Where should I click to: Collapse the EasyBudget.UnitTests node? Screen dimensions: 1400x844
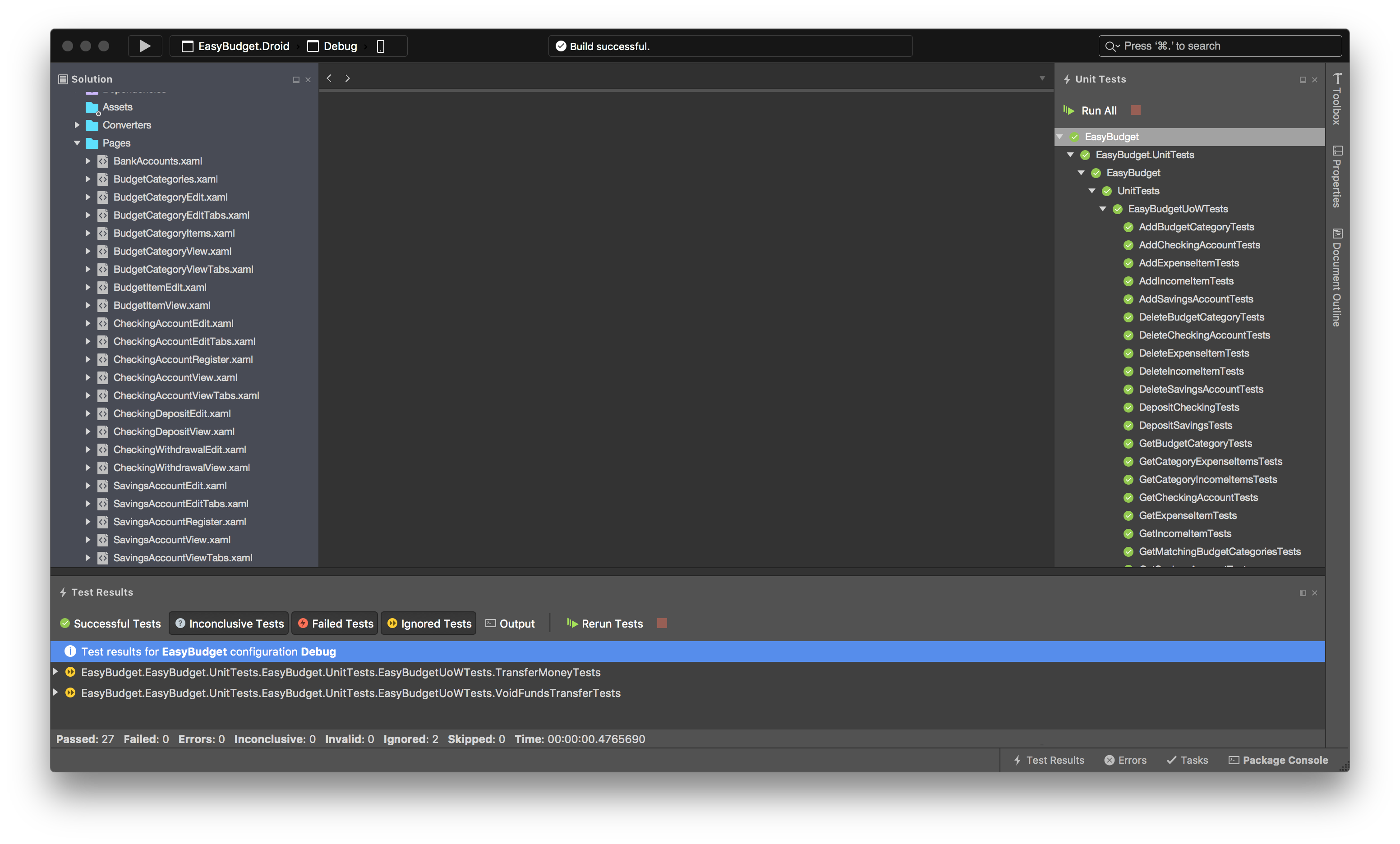pos(1070,155)
